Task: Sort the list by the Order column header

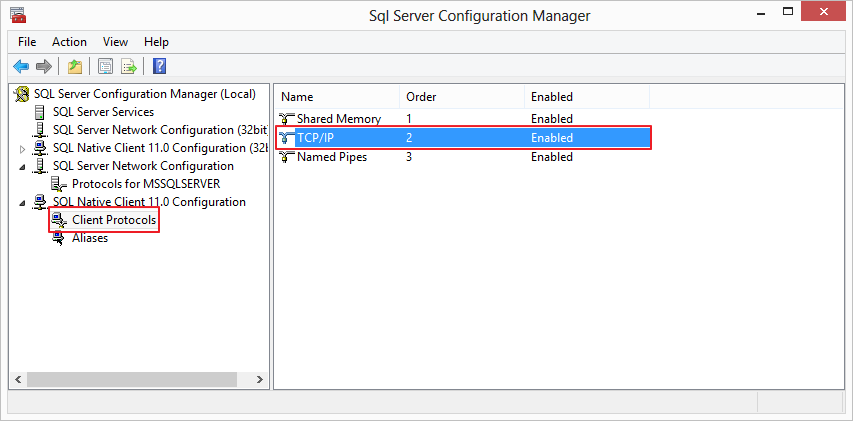Action: [418, 97]
